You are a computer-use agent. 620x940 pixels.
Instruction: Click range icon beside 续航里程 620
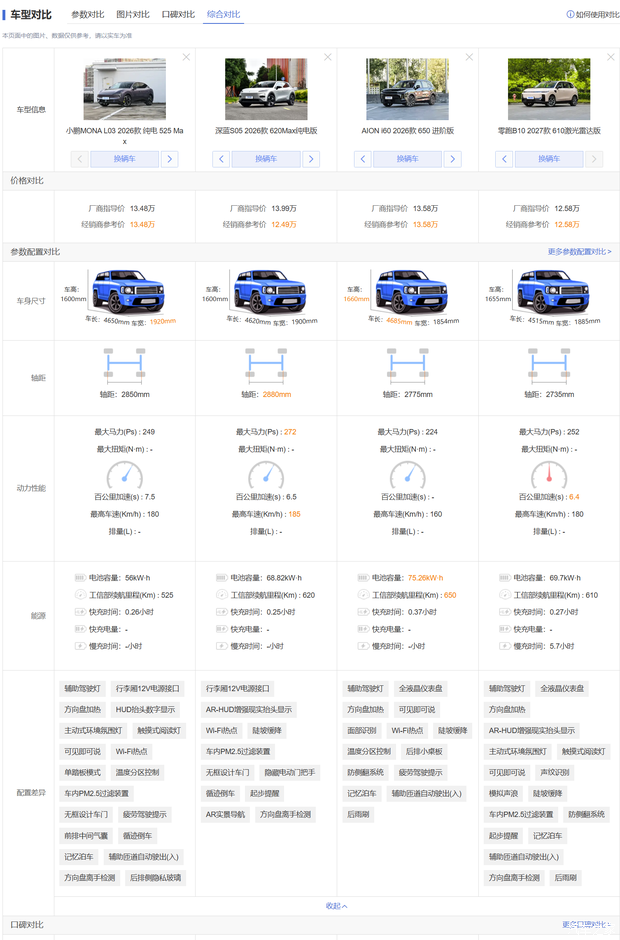[x=221, y=595]
